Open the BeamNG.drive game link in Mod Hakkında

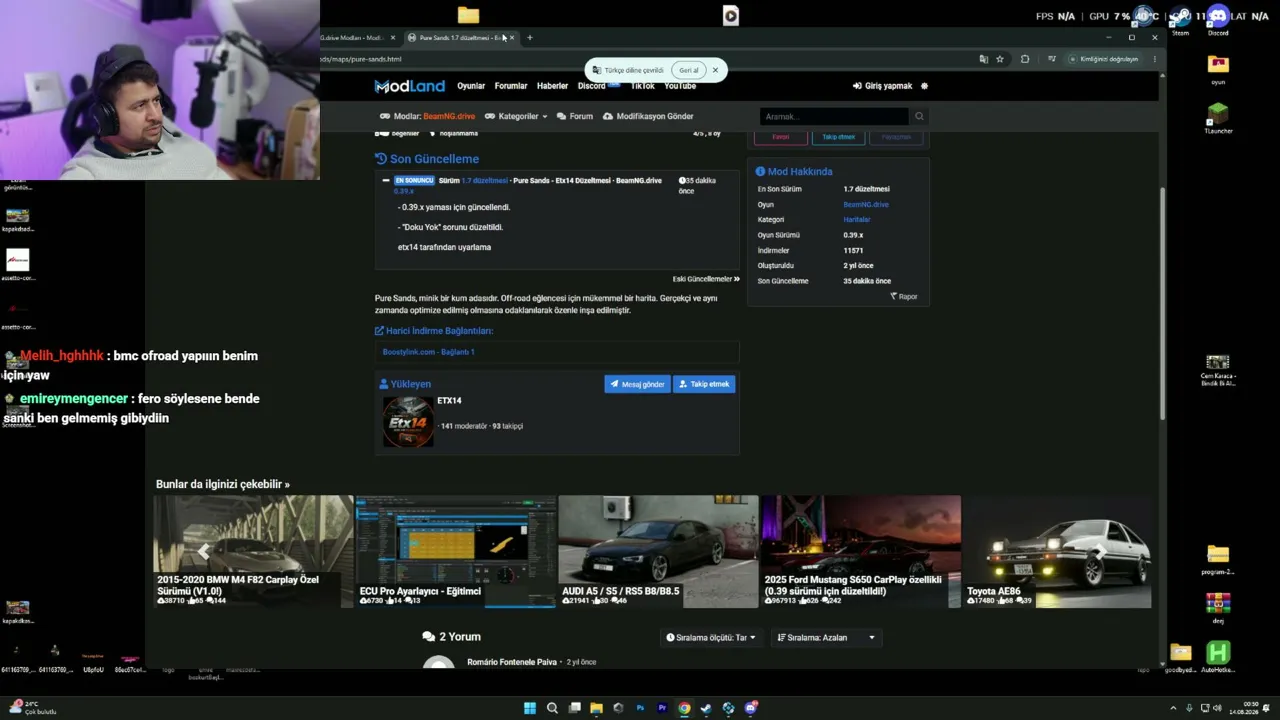(866, 204)
